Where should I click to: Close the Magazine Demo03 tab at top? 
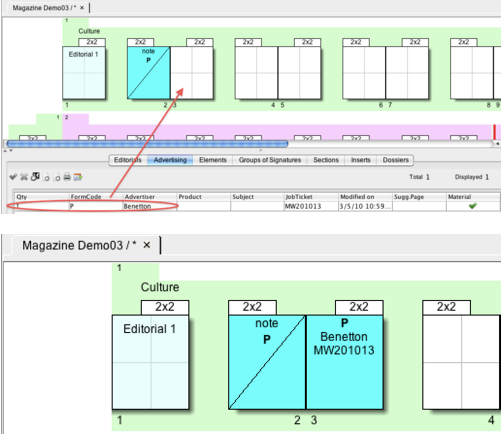(82, 8)
